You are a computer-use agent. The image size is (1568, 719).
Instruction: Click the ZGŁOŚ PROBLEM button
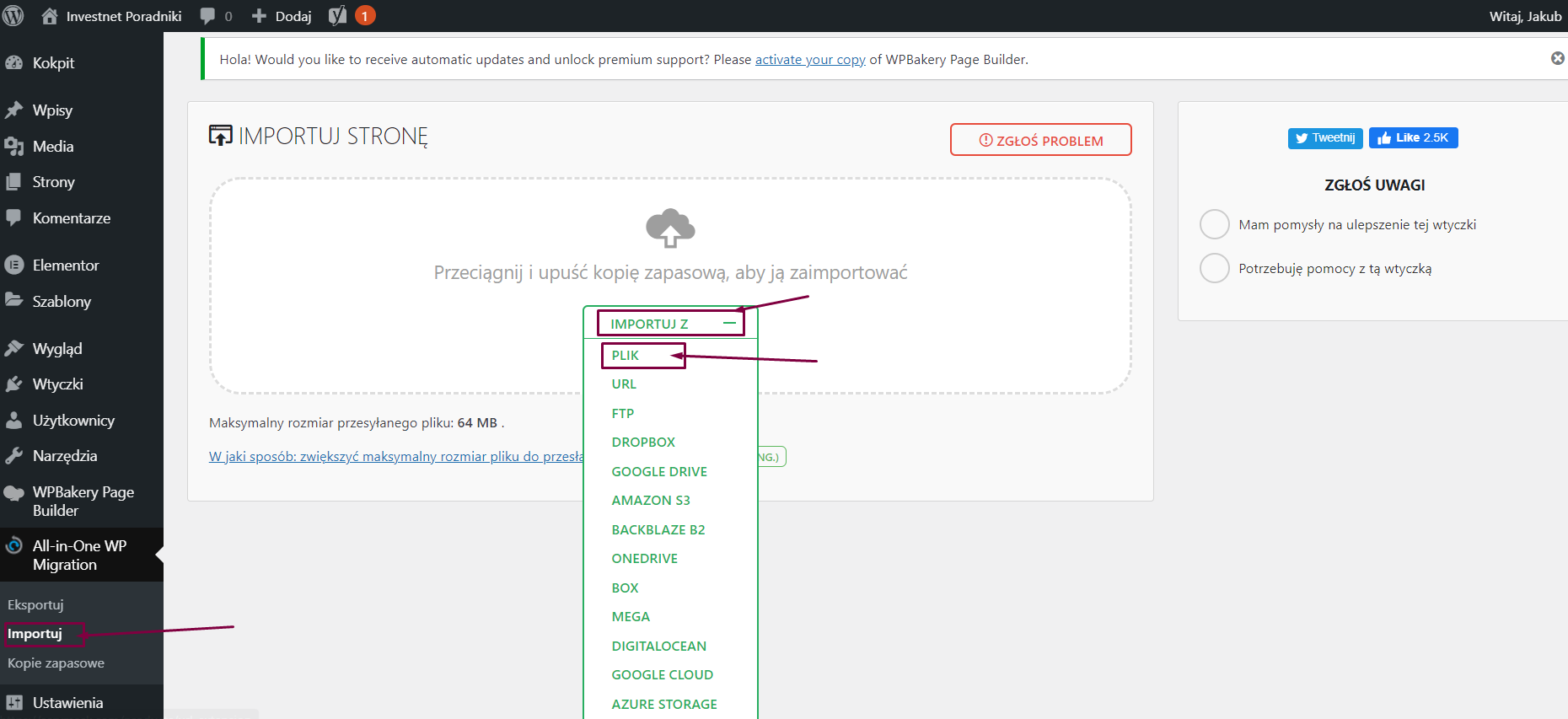click(x=1040, y=141)
